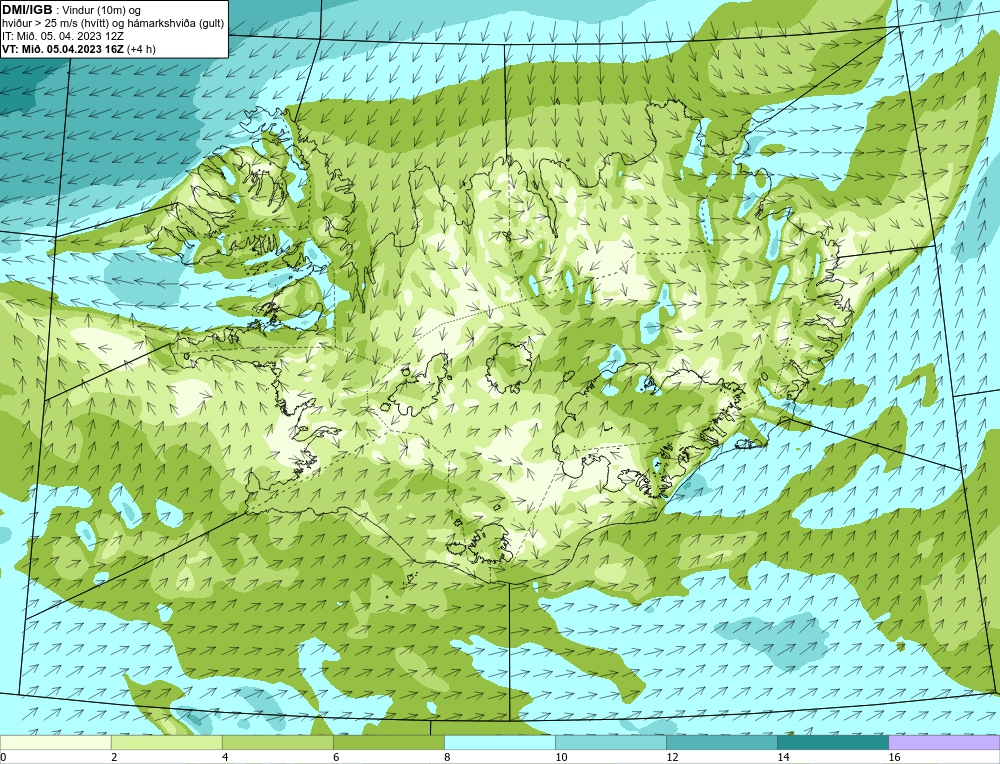Image resolution: width=1000 pixels, height=764 pixels.
Task: Click the 10–12 m/s turquoise legend swatch
Action: click(610, 742)
